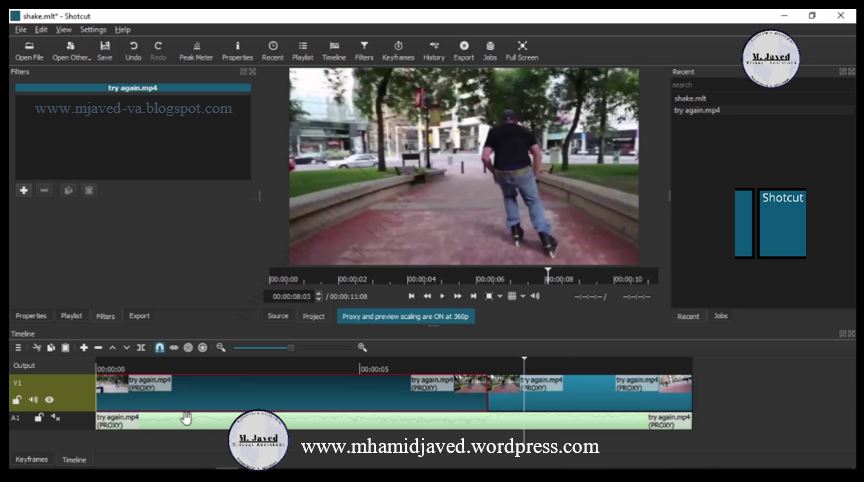
Task: Add a filter with the plus button
Action: tap(24, 190)
